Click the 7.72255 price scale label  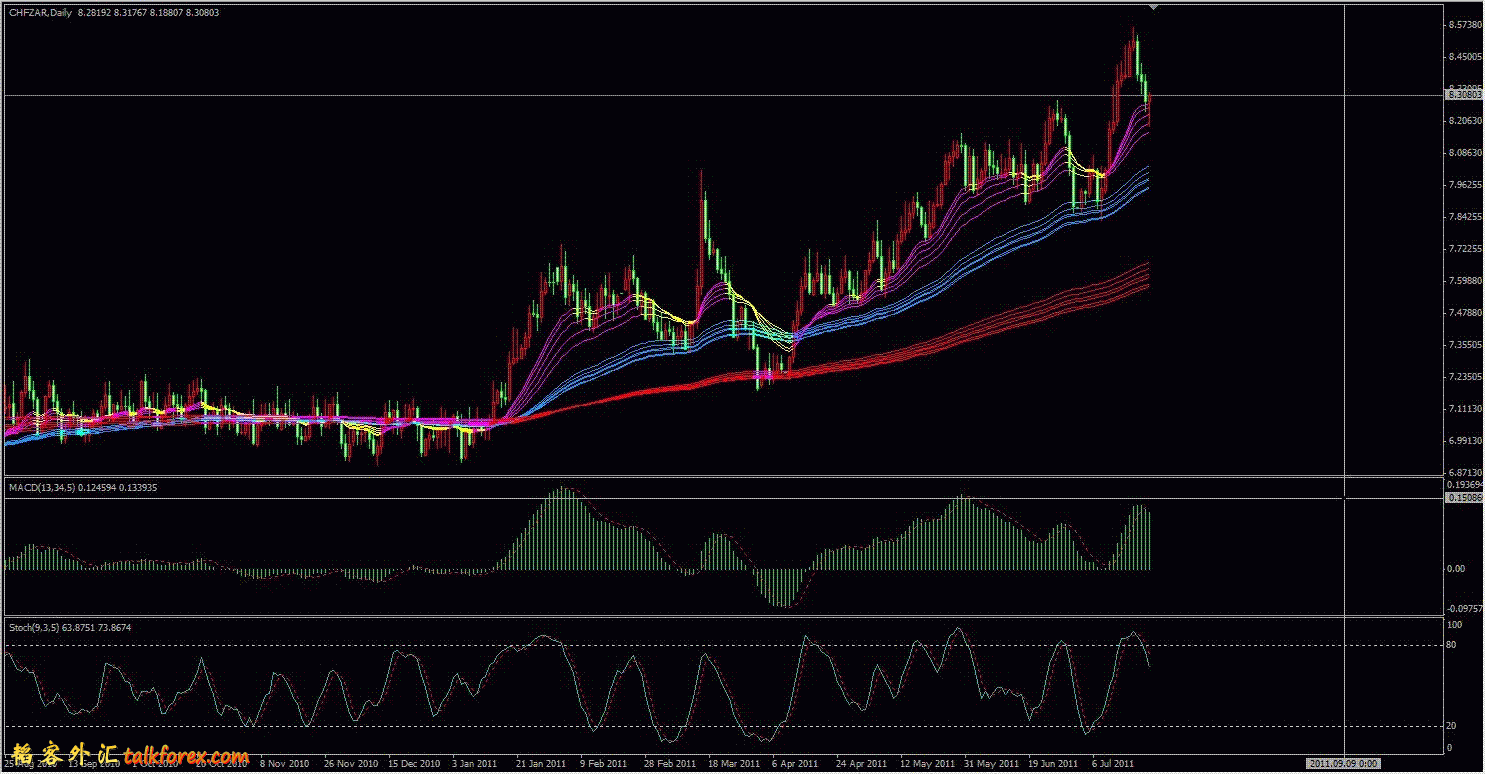click(x=1464, y=249)
